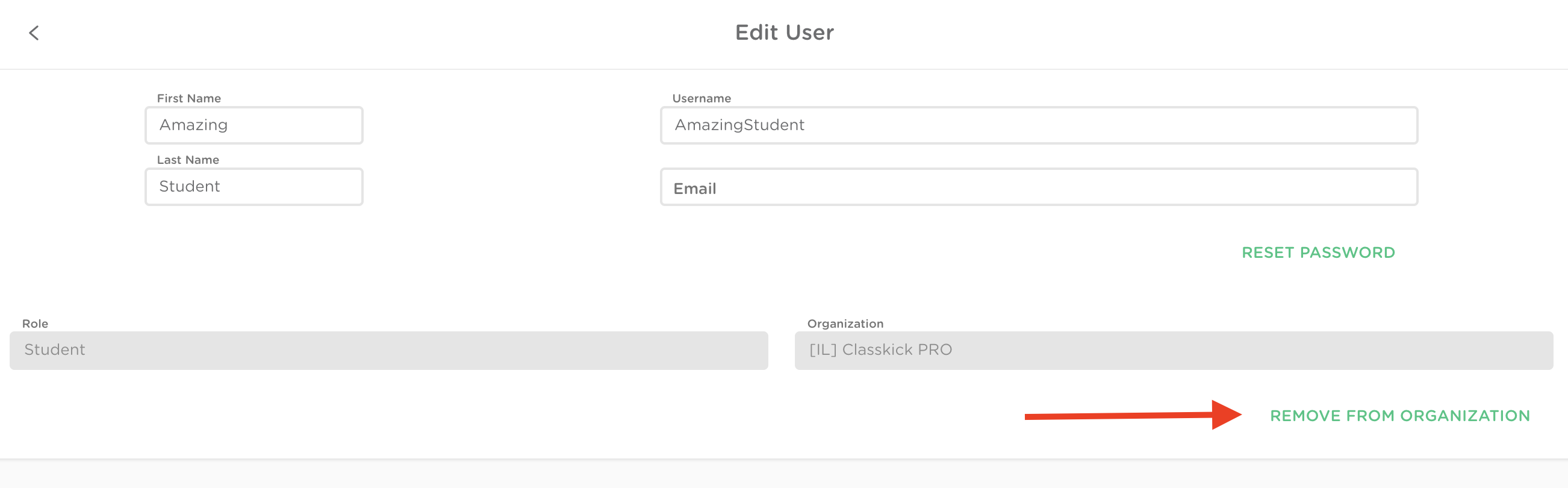
Task: Click the Organization label text
Action: click(845, 324)
